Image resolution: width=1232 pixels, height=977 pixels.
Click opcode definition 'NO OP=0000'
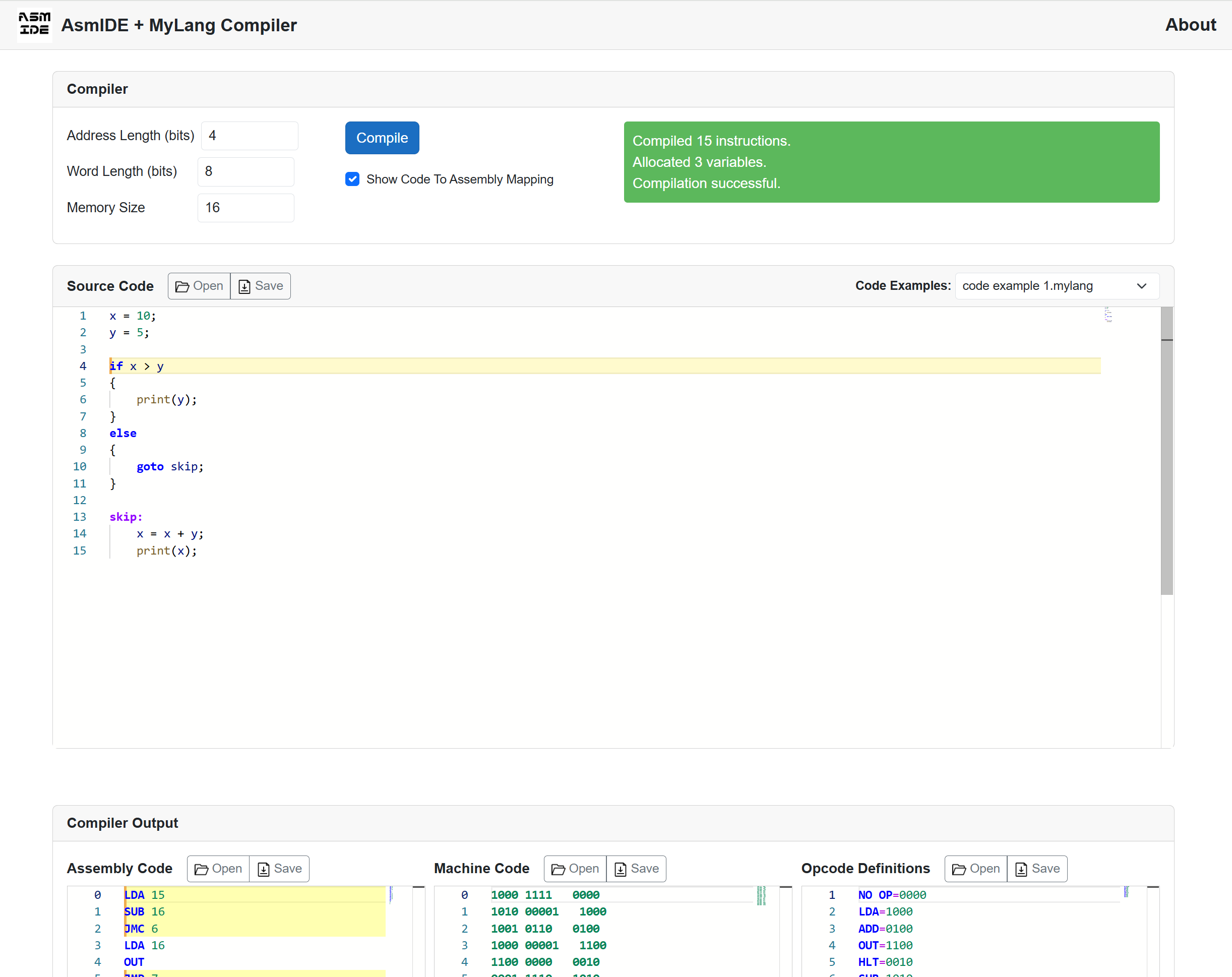(x=892, y=895)
